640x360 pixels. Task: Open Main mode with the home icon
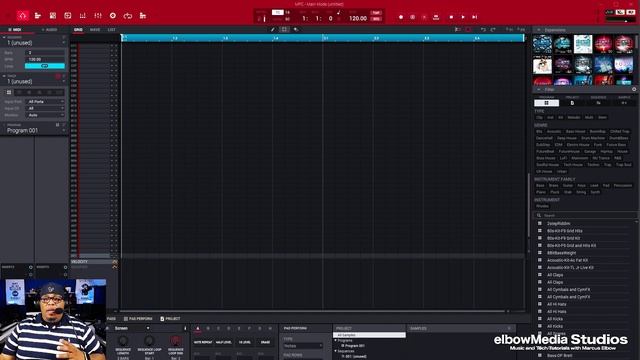22,16
